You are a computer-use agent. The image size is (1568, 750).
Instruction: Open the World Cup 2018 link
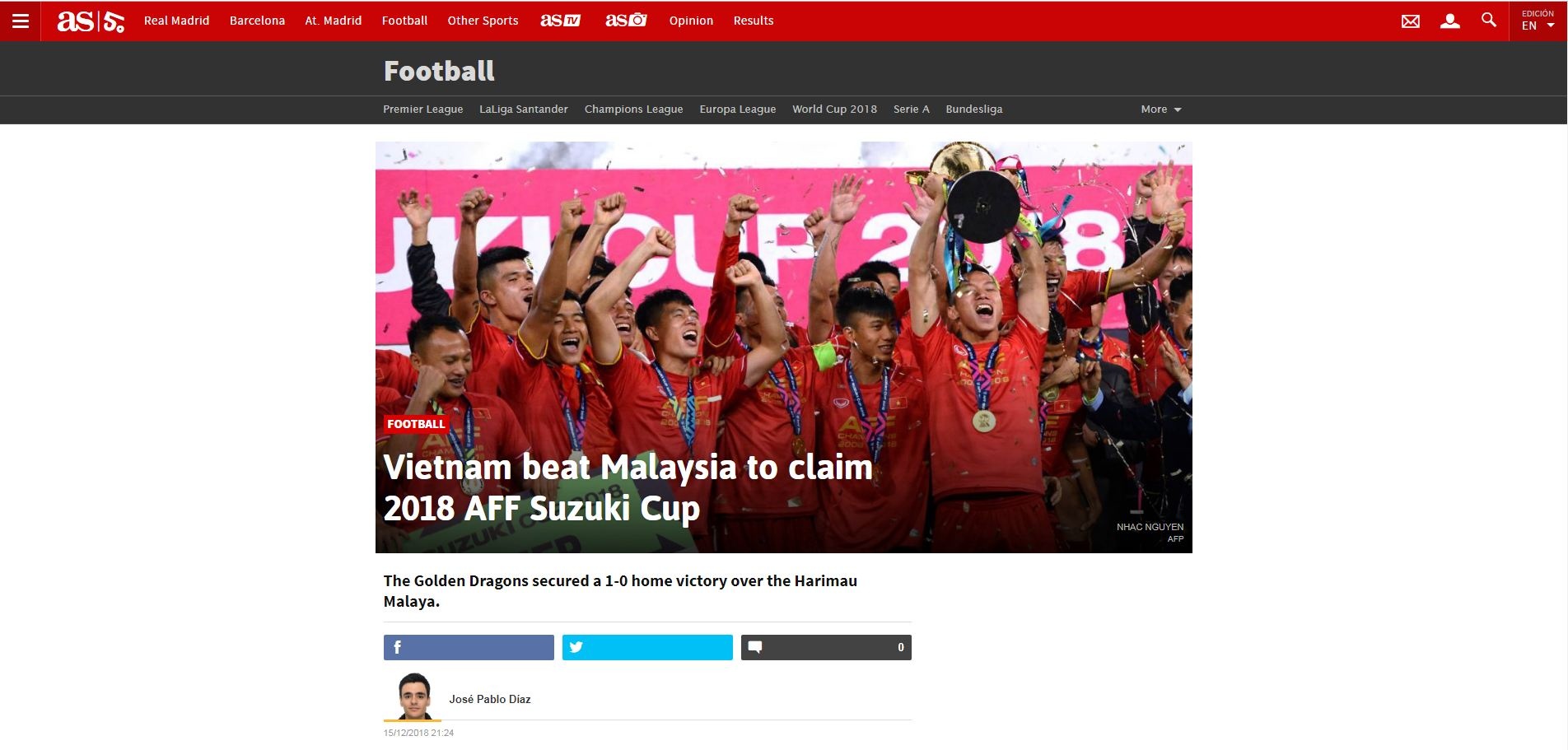(x=834, y=109)
